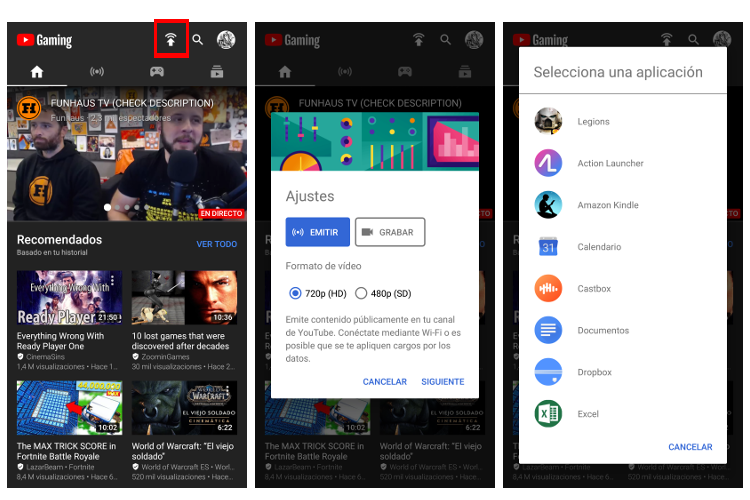Screen dimensions: 750x500
Task: Select the Dropbox app icon
Action: pos(548,372)
